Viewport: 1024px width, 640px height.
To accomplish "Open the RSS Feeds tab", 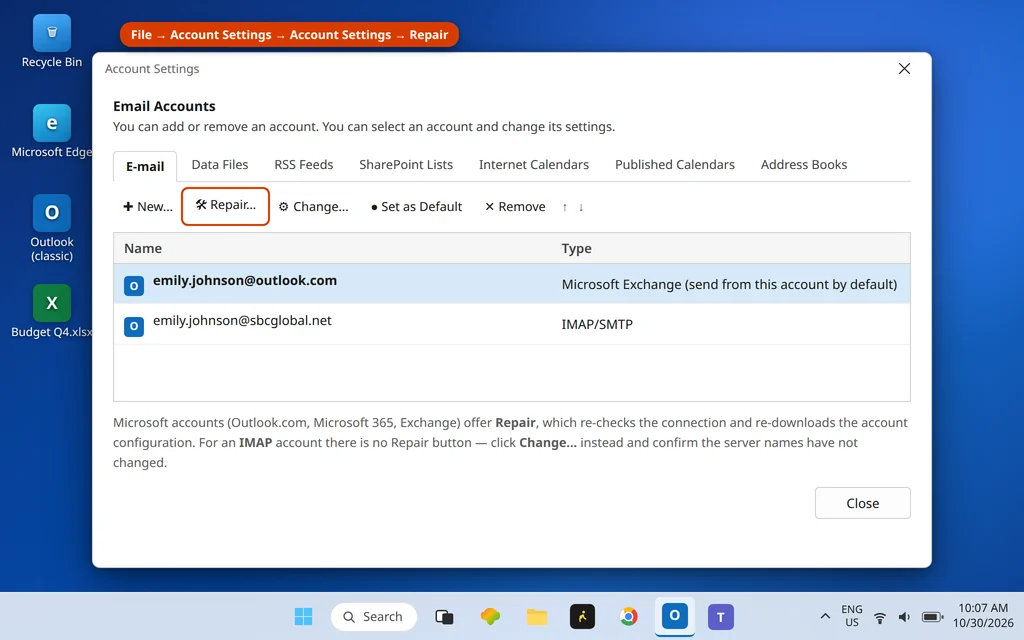I will pyautogui.click(x=304, y=165).
